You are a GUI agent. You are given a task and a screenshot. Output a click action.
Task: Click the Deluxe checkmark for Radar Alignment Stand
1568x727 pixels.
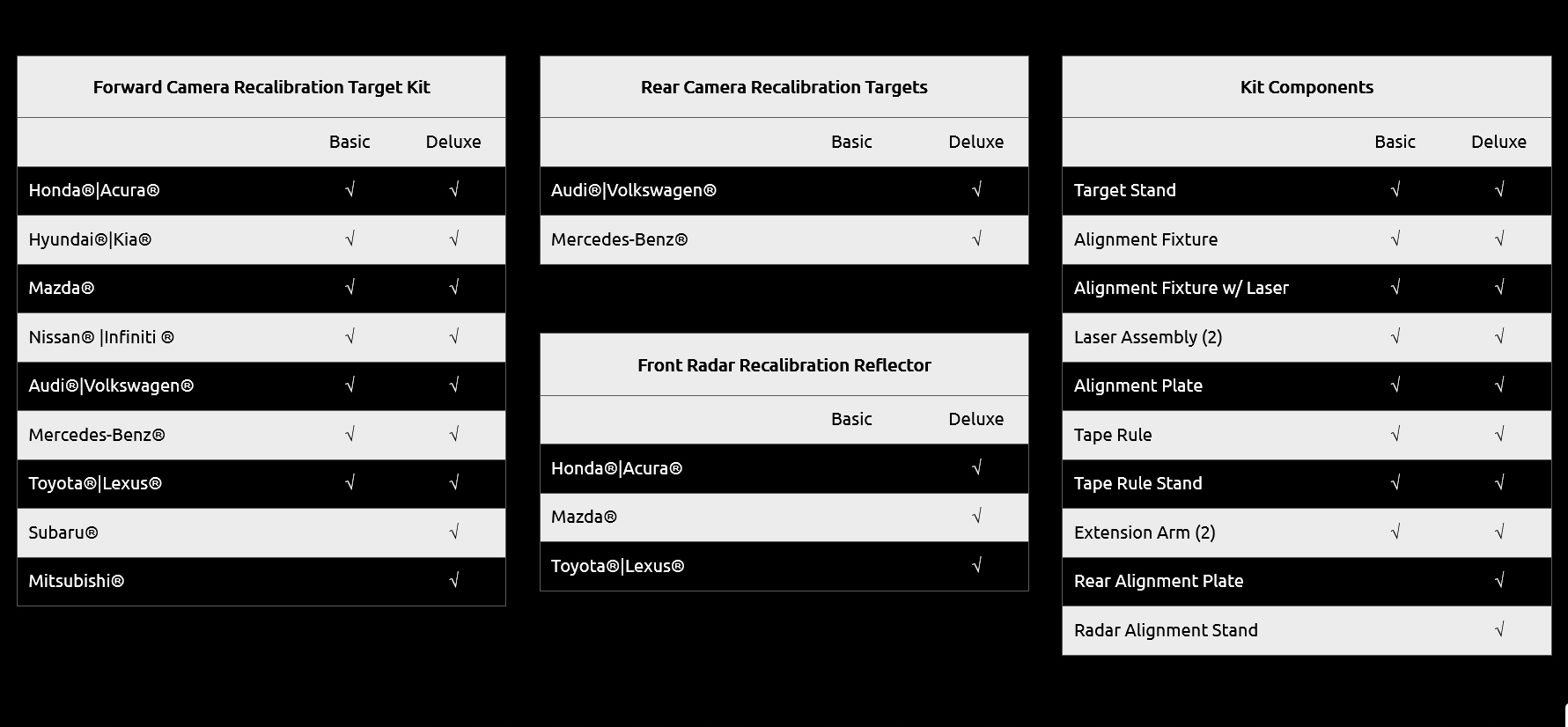point(1498,630)
